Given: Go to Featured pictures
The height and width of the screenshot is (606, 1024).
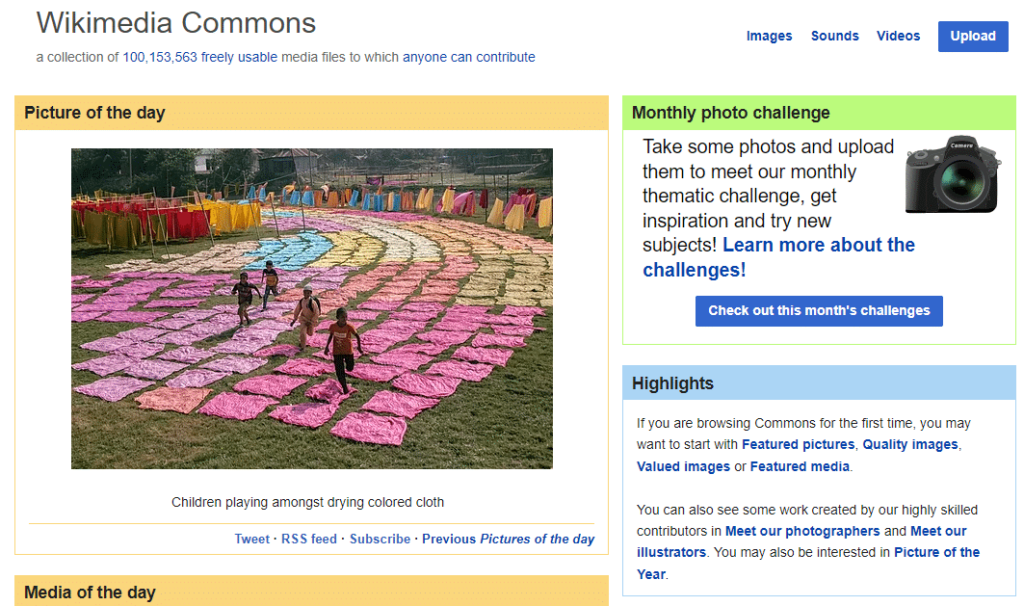Looking at the screenshot, I should (x=798, y=444).
